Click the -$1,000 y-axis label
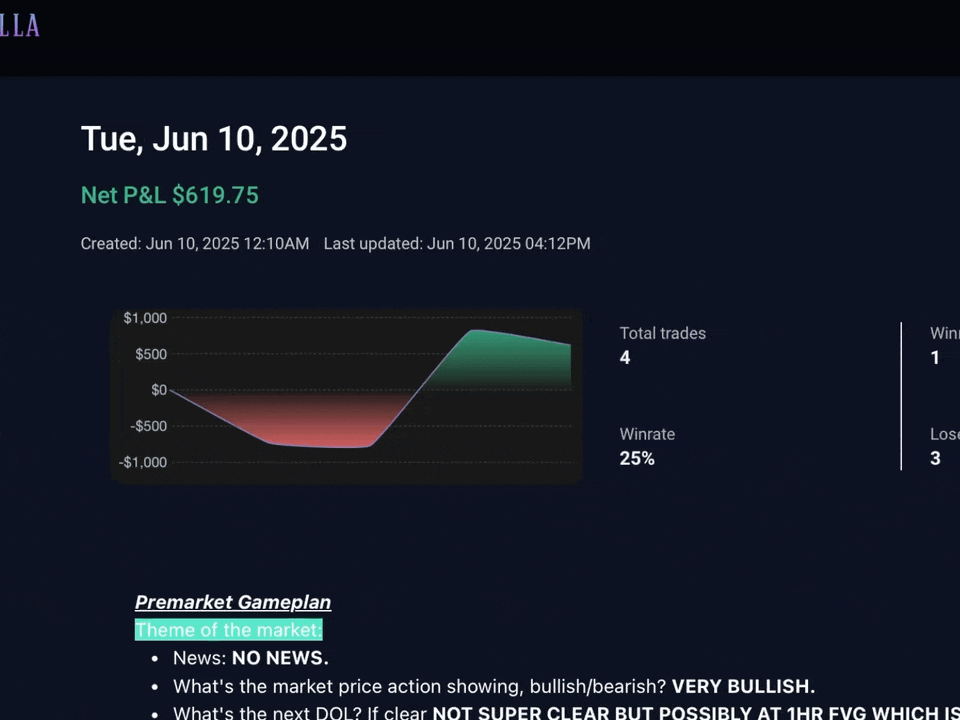This screenshot has width=960, height=720. pos(143,462)
